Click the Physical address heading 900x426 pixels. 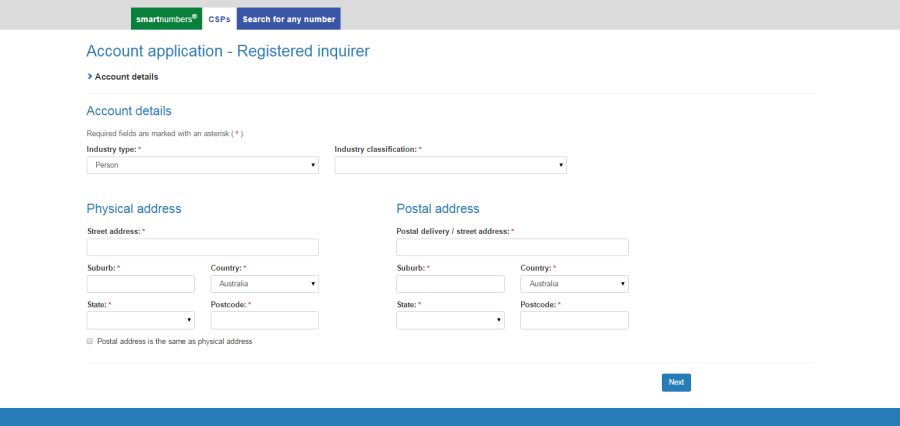pyautogui.click(x=134, y=208)
